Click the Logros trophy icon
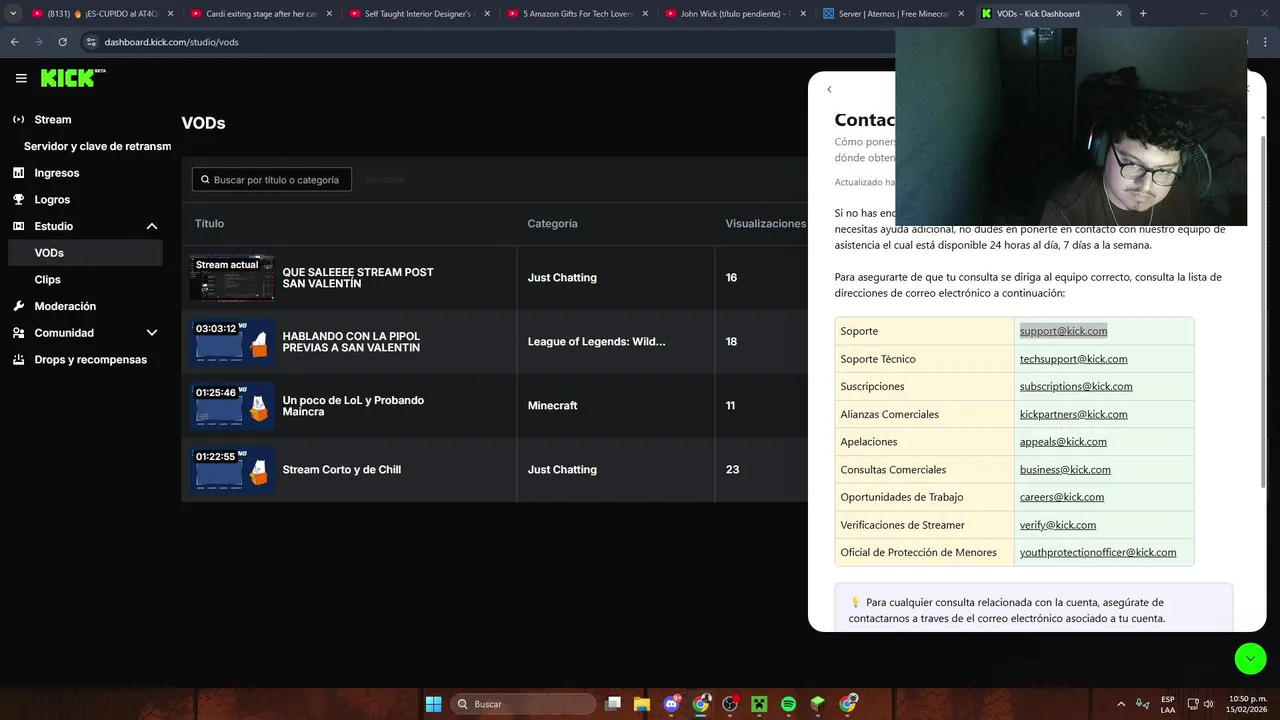Viewport: 1280px width, 720px height. coord(18,200)
